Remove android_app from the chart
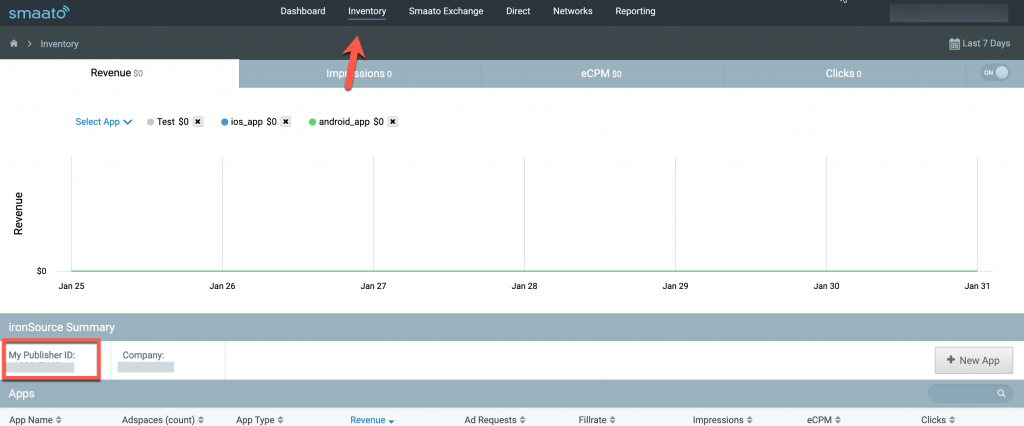Image resolution: width=1024 pixels, height=426 pixels. pos(392,122)
